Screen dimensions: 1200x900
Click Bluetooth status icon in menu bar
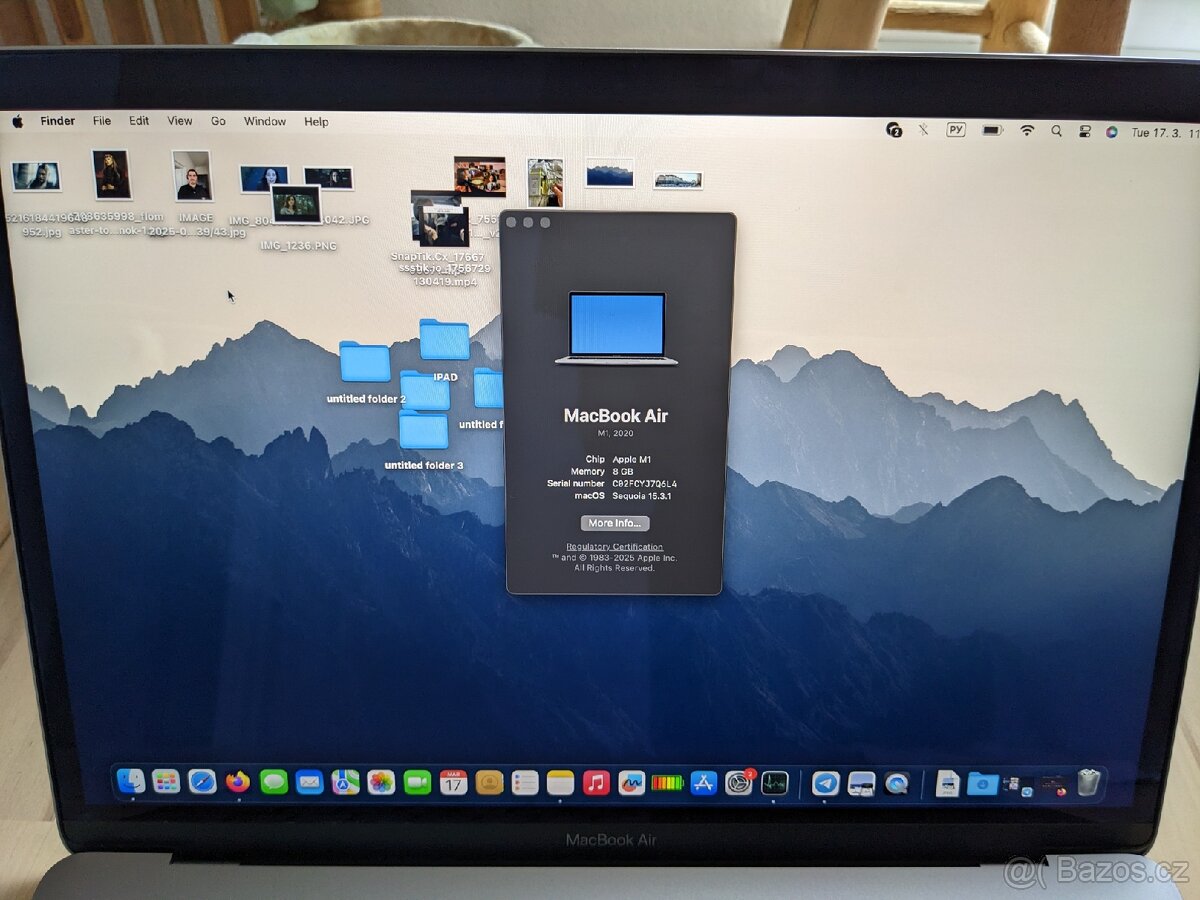tap(923, 129)
